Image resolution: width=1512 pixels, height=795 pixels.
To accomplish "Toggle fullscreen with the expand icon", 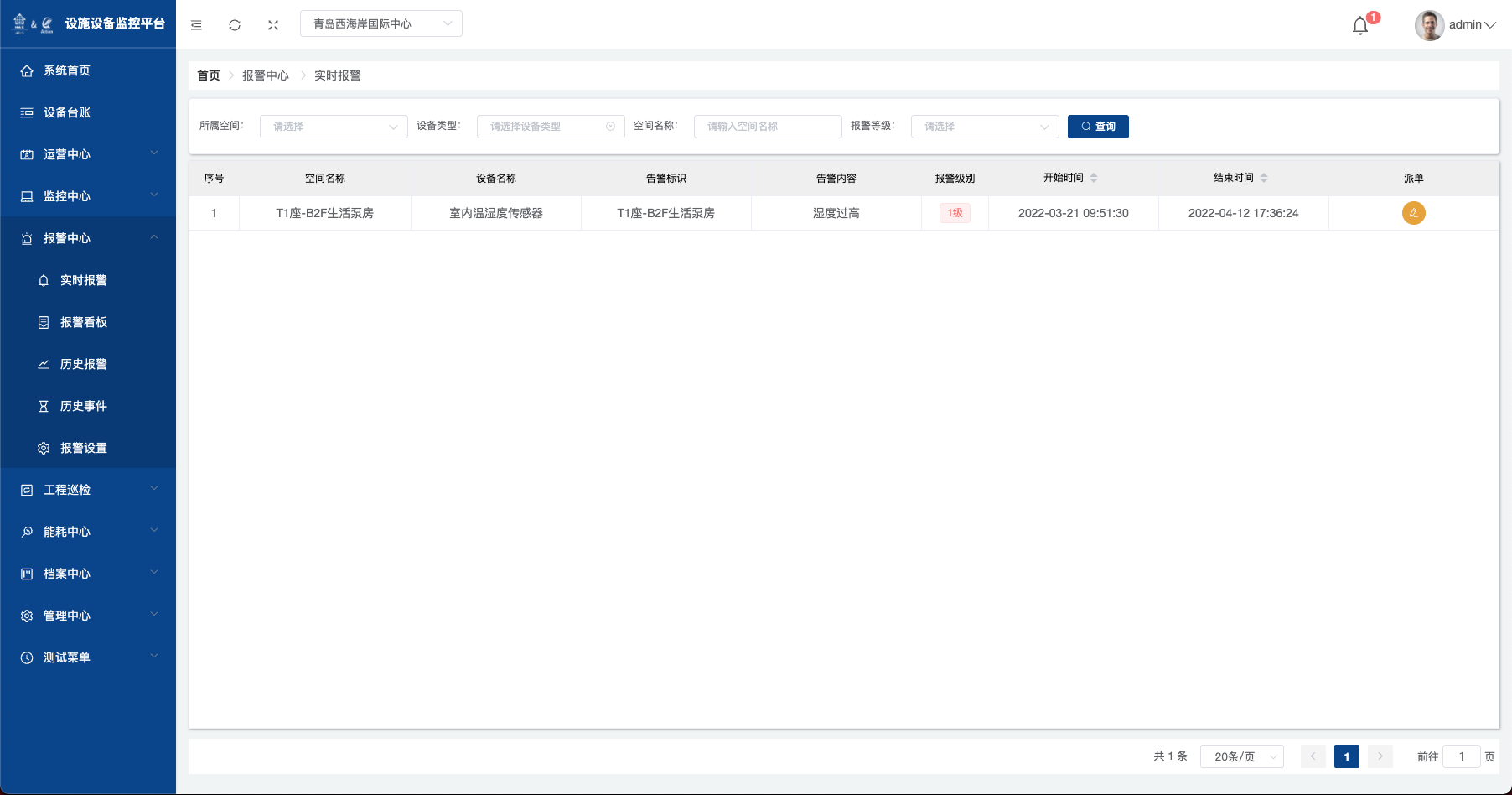I will point(273,25).
